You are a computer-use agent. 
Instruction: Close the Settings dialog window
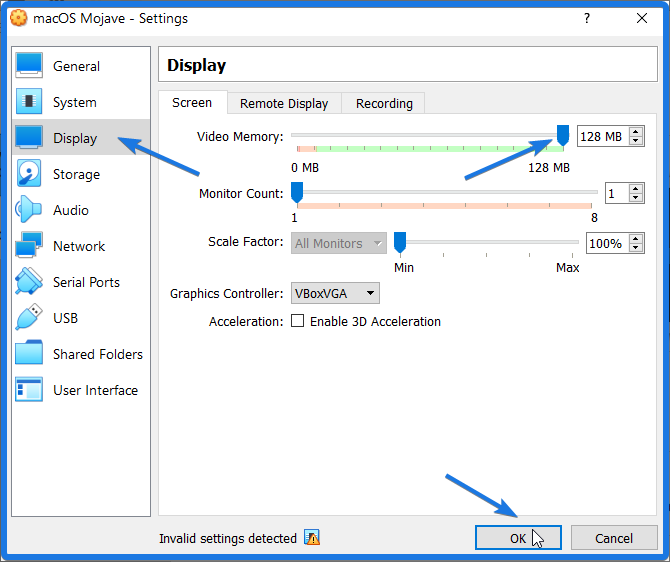pyautogui.click(x=642, y=18)
